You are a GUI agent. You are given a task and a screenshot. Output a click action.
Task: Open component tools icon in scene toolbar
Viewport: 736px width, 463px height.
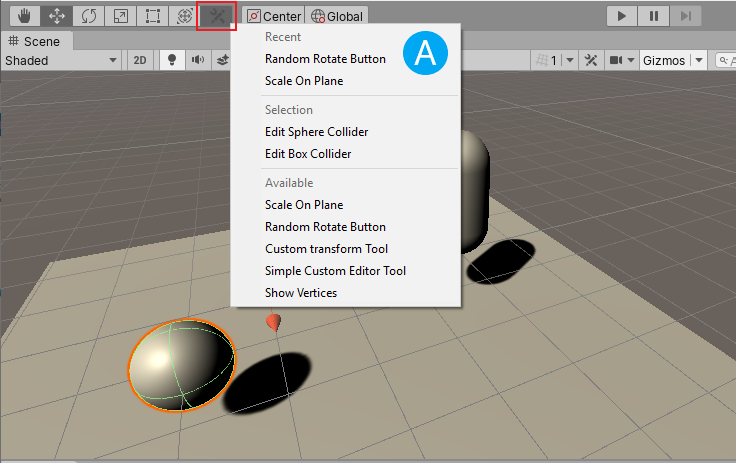coord(590,60)
